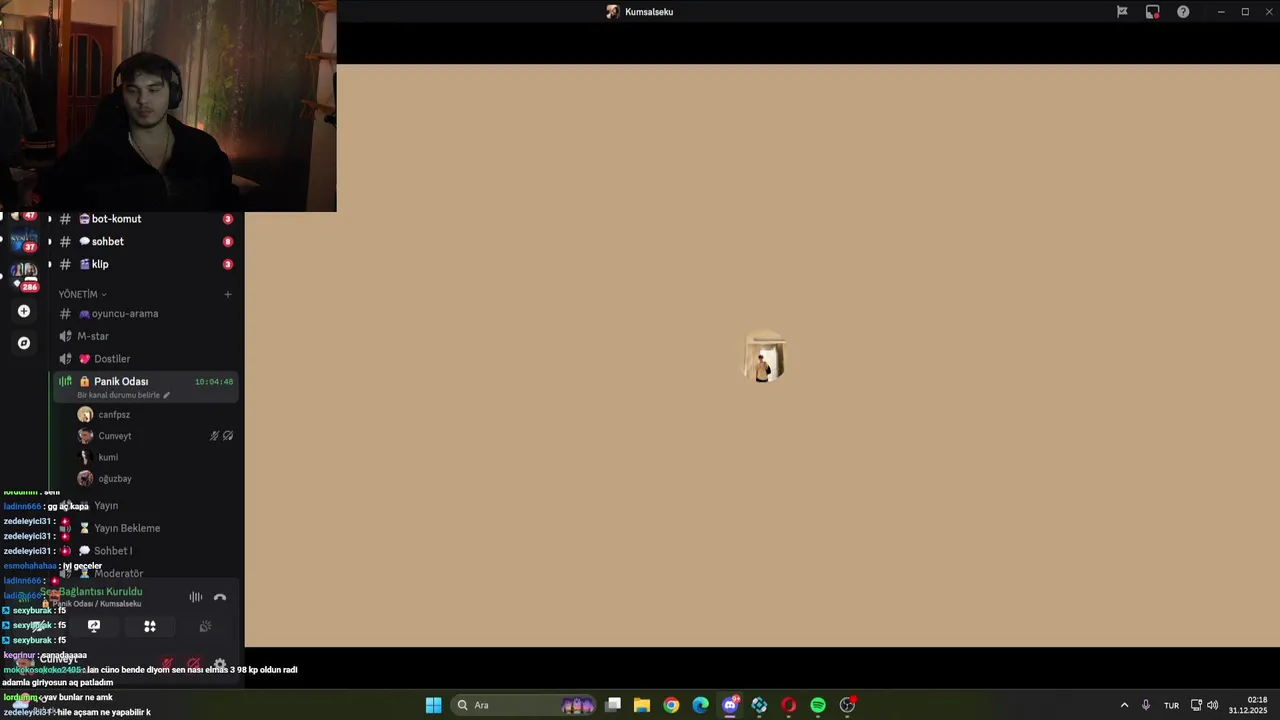
Task: Open Discord inbox flag icon
Action: [x=1122, y=12]
